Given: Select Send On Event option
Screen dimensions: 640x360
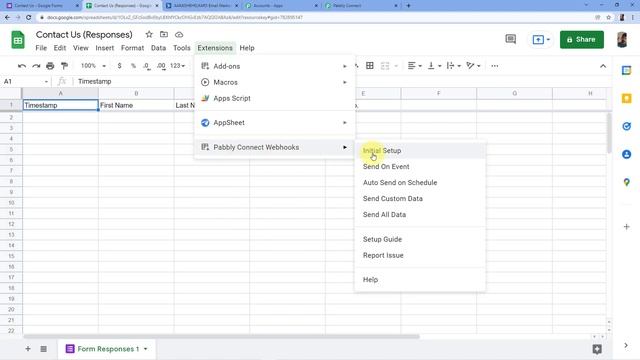Looking at the screenshot, I should point(420,167).
